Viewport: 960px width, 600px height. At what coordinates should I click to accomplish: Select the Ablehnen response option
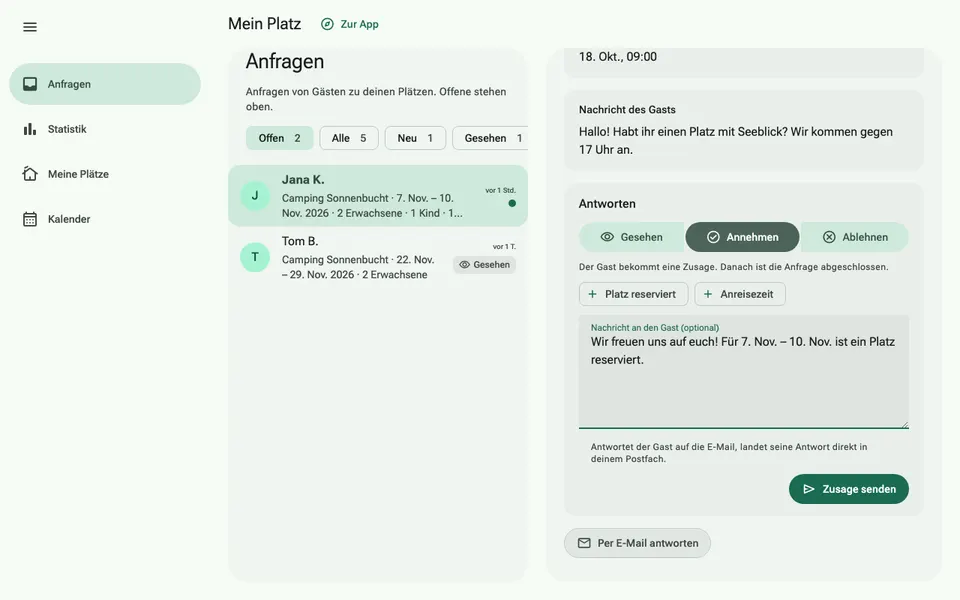click(855, 237)
